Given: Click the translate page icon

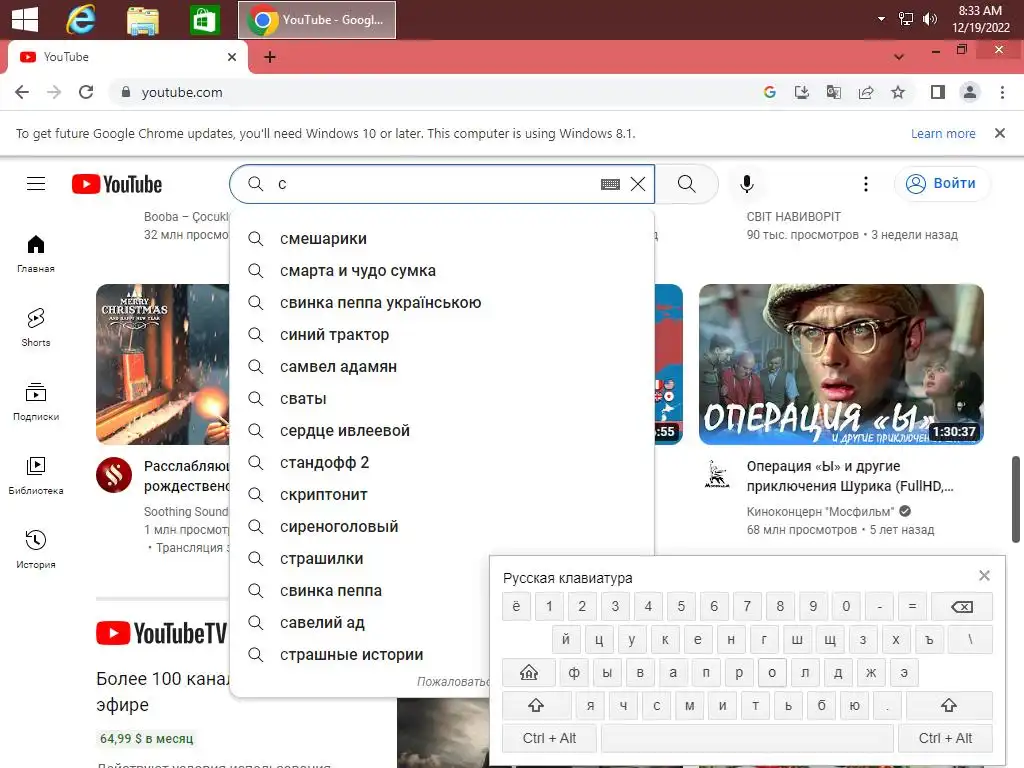Looking at the screenshot, I should [x=834, y=92].
